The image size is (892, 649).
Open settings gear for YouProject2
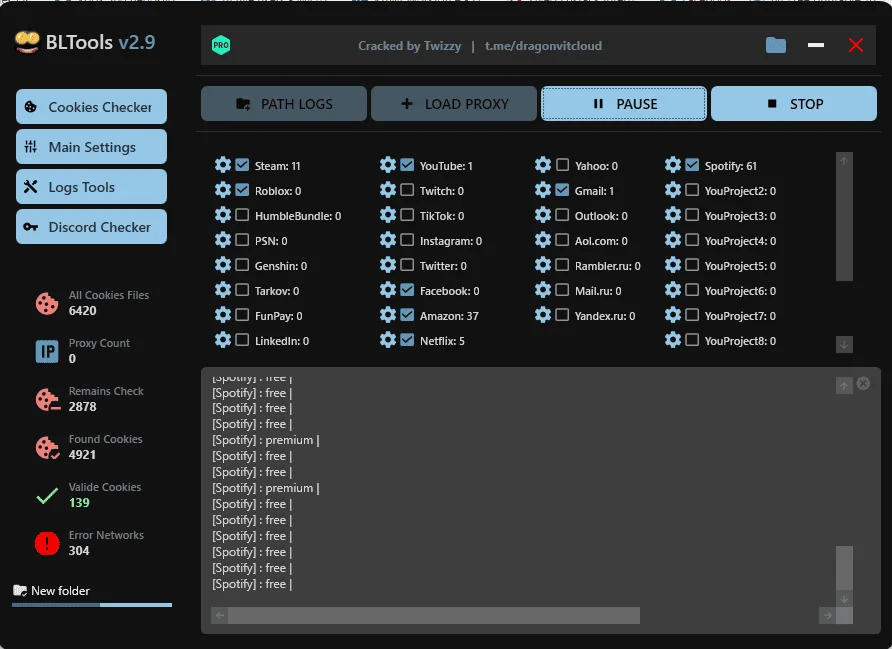coord(673,190)
